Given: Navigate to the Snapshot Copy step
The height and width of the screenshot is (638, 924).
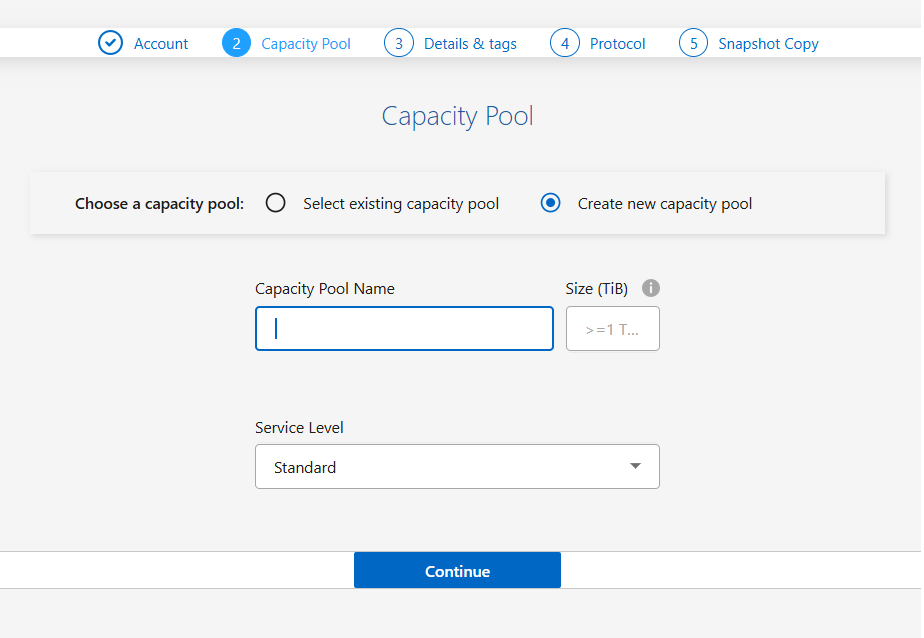Looking at the screenshot, I should click(x=768, y=43).
